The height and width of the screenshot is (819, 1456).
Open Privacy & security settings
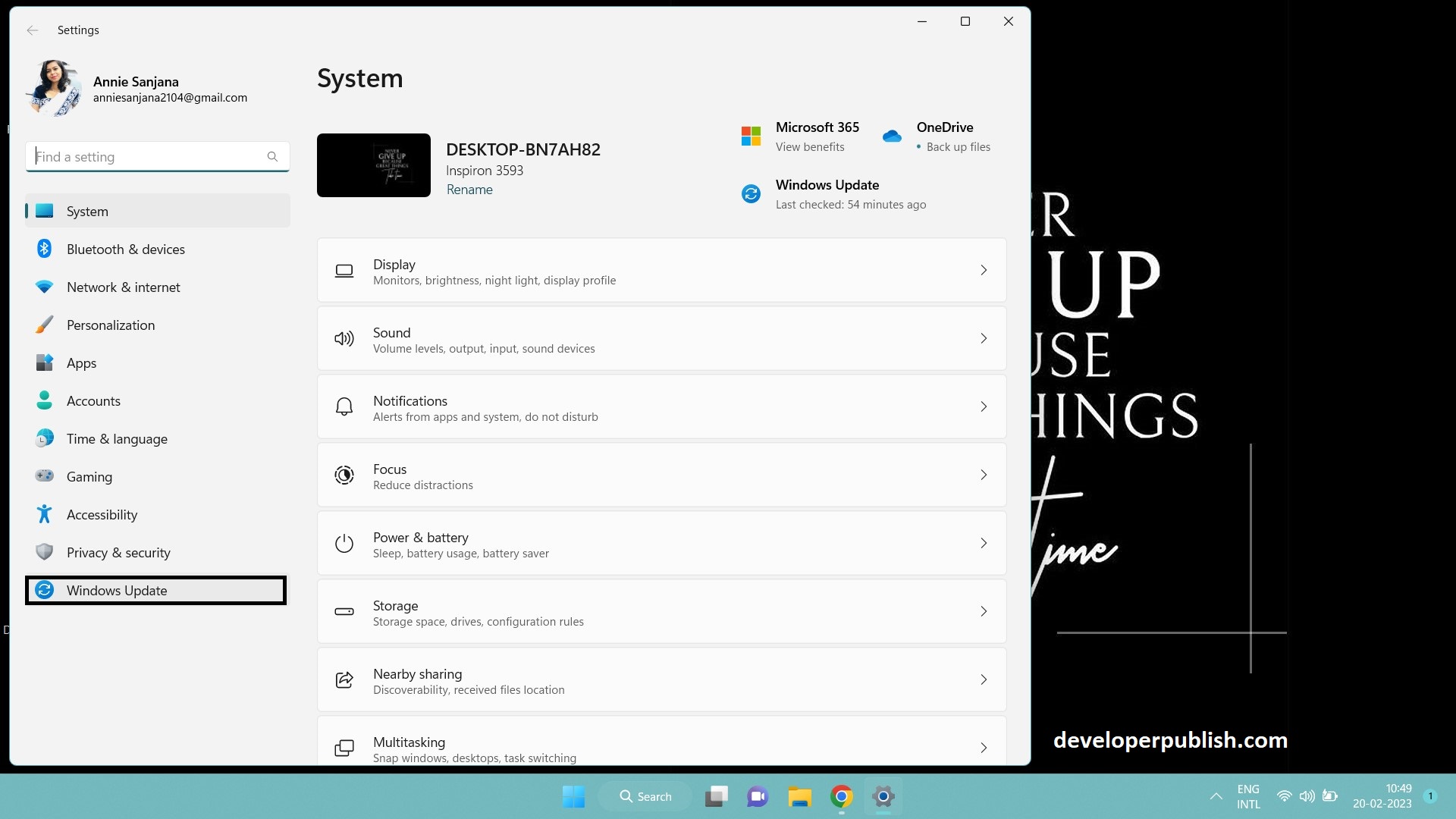coord(118,552)
